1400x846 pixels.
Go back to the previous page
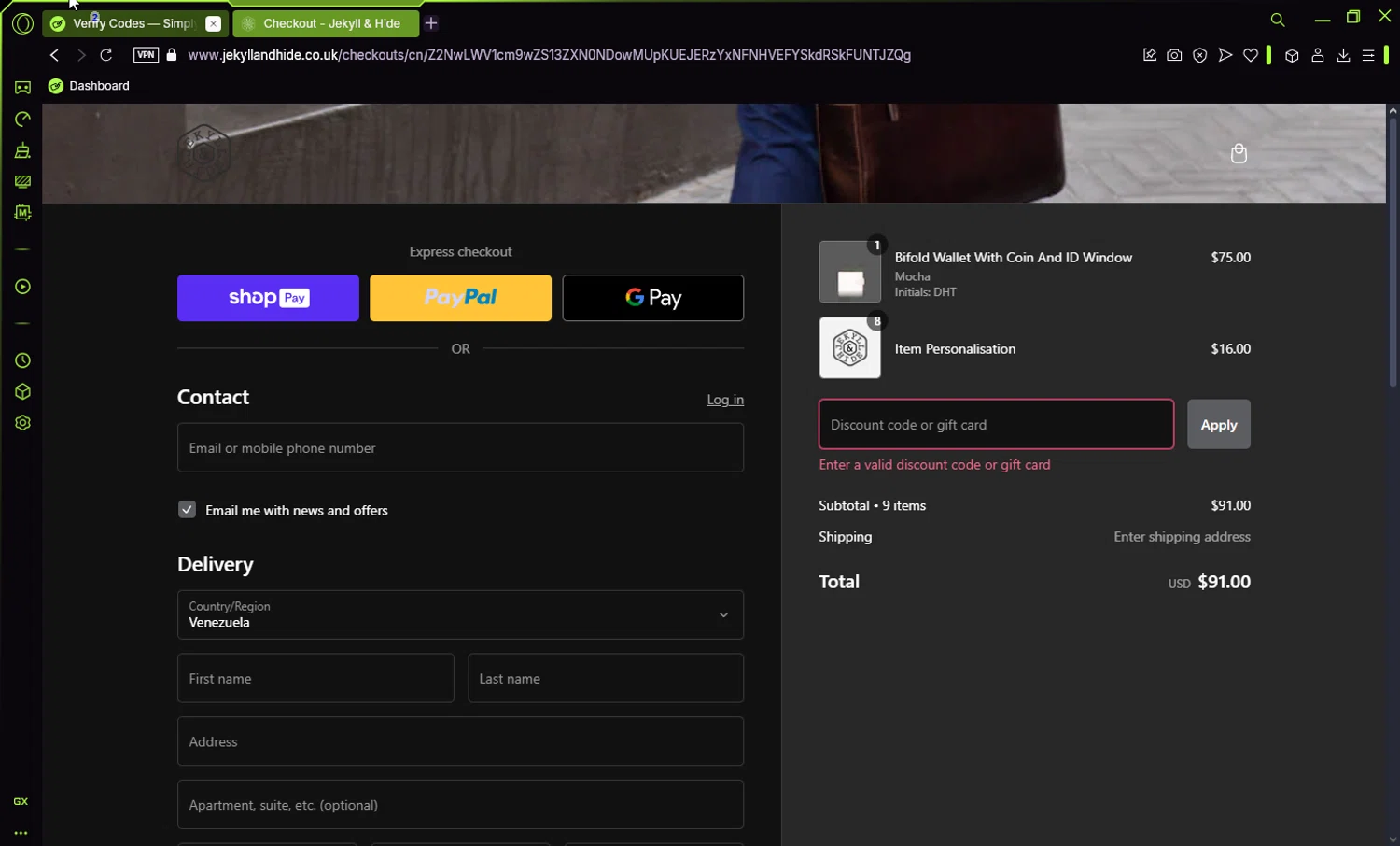click(x=54, y=55)
